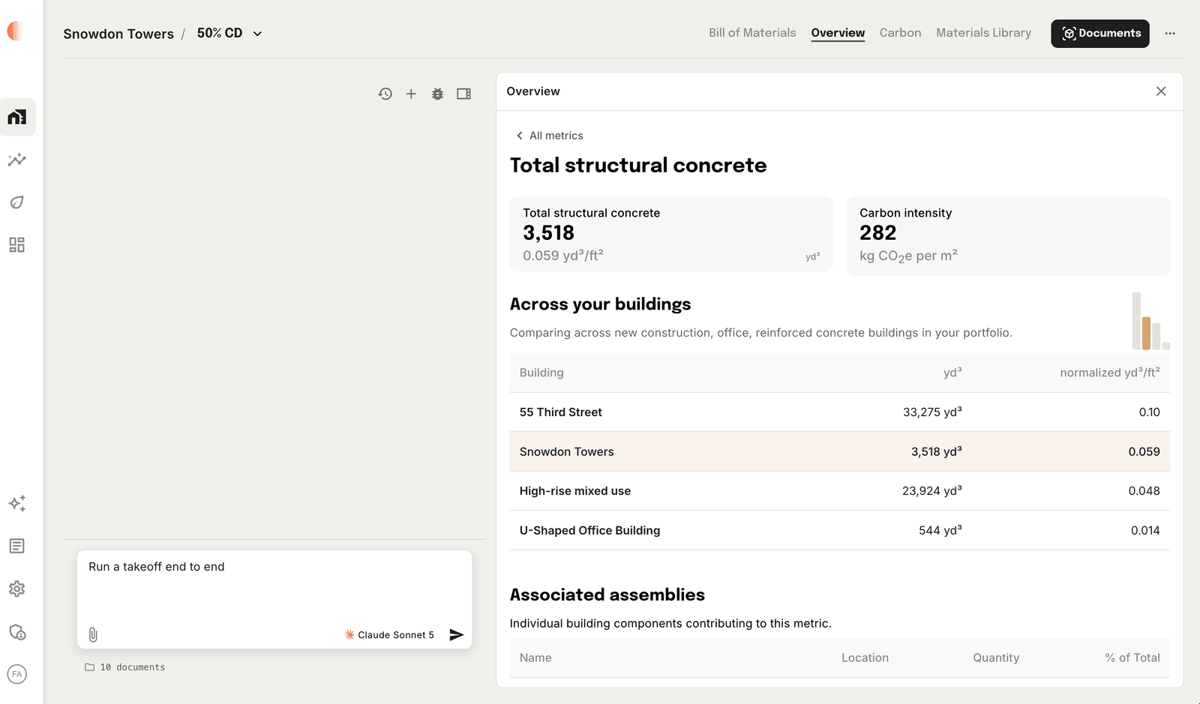Click the % of Total column header
This screenshot has width=1200, height=704.
point(1132,658)
